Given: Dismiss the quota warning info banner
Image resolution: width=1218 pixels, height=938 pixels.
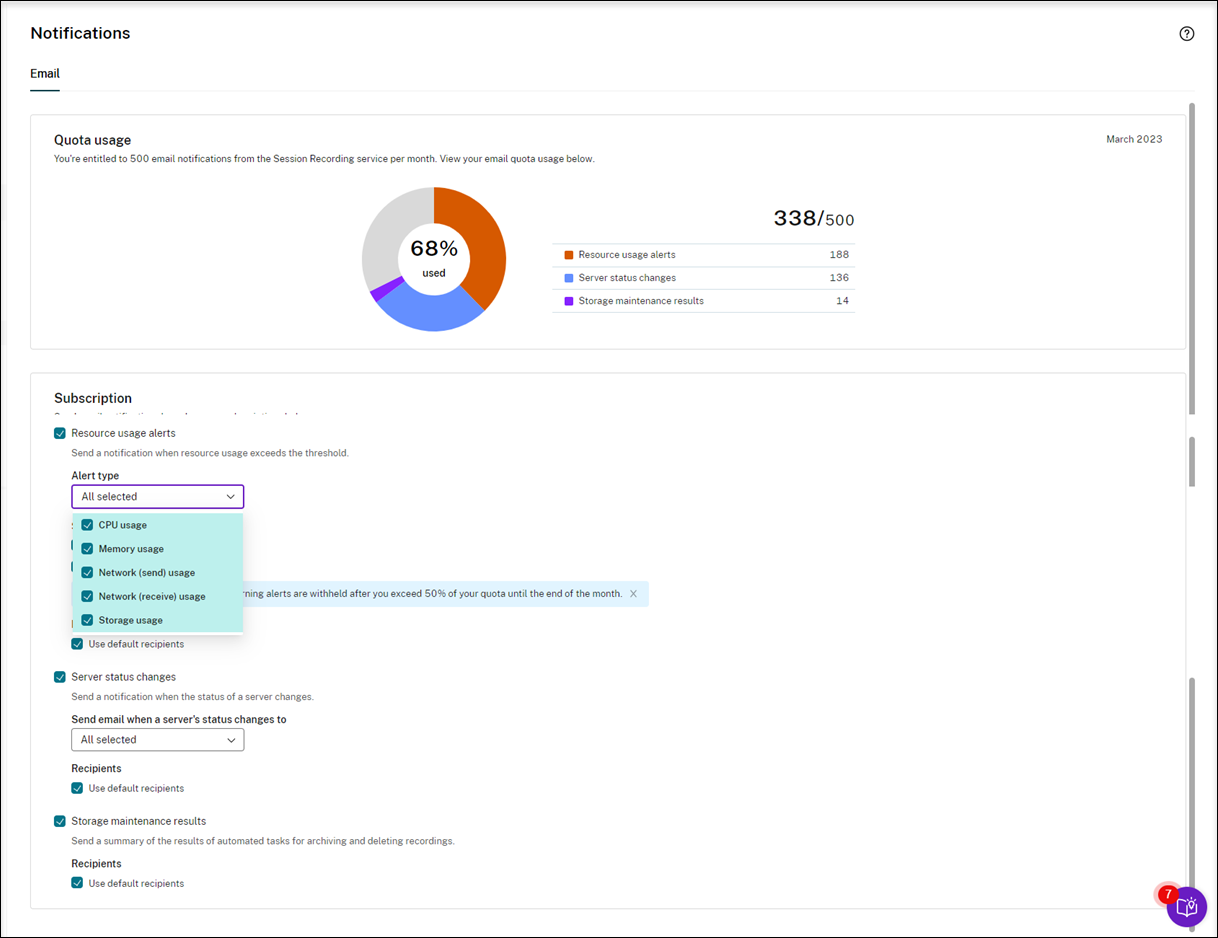Looking at the screenshot, I should tap(633, 594).
